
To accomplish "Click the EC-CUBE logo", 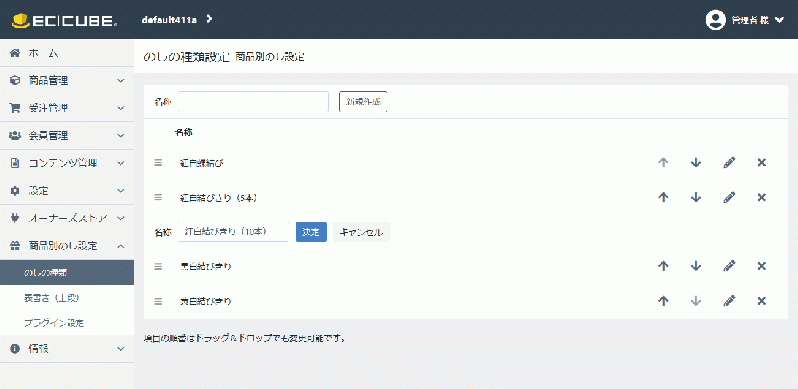I will pos(65,20).
